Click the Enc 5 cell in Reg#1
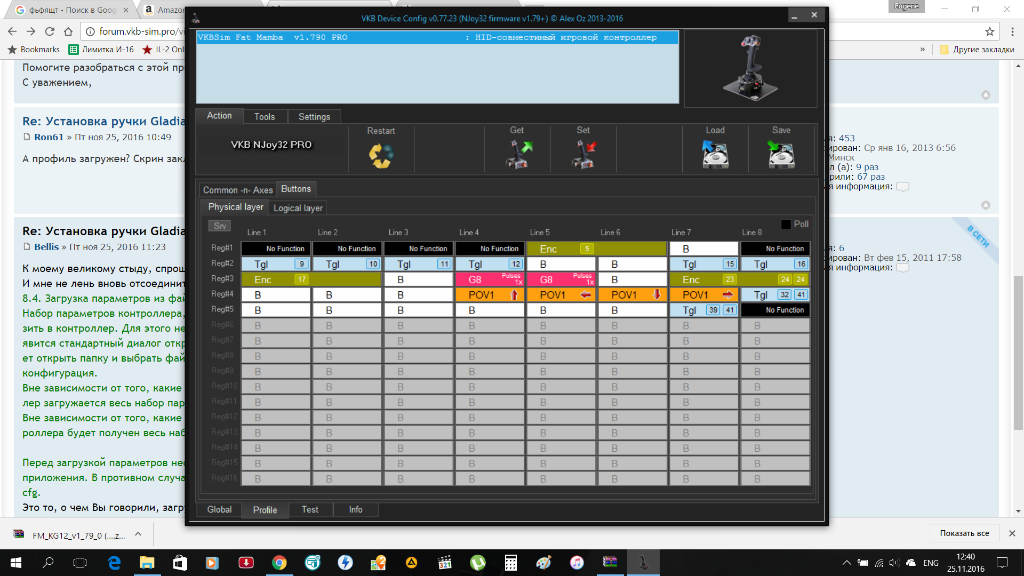Screen dimensions: 1024x576 596,249
